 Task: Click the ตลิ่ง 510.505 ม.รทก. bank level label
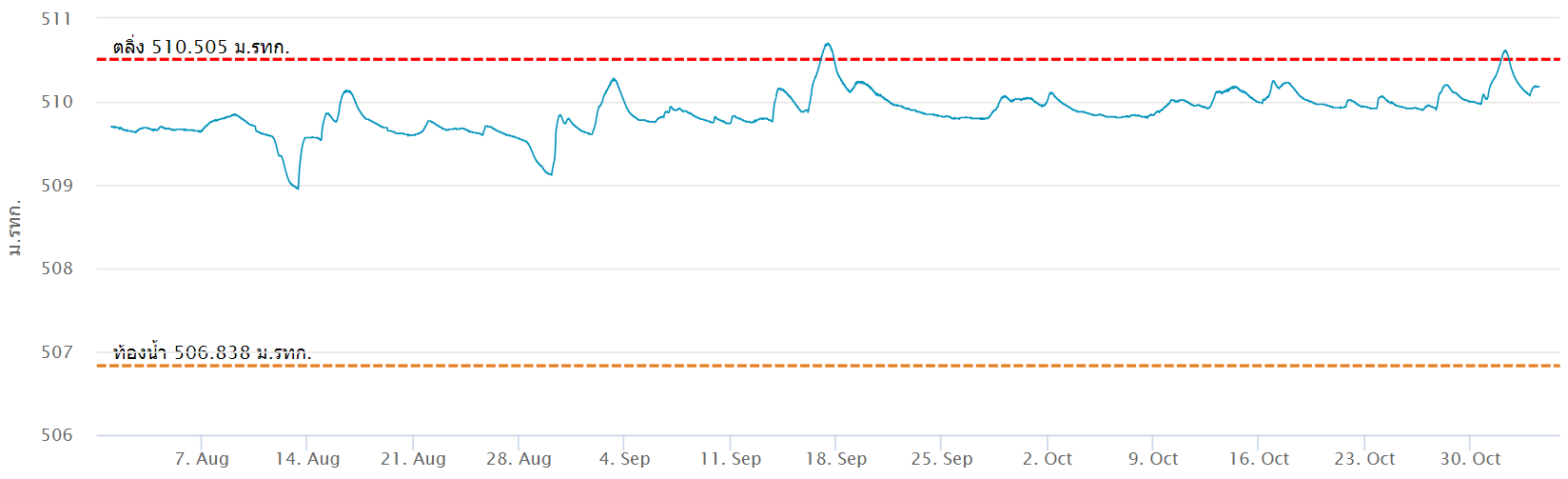201,47
